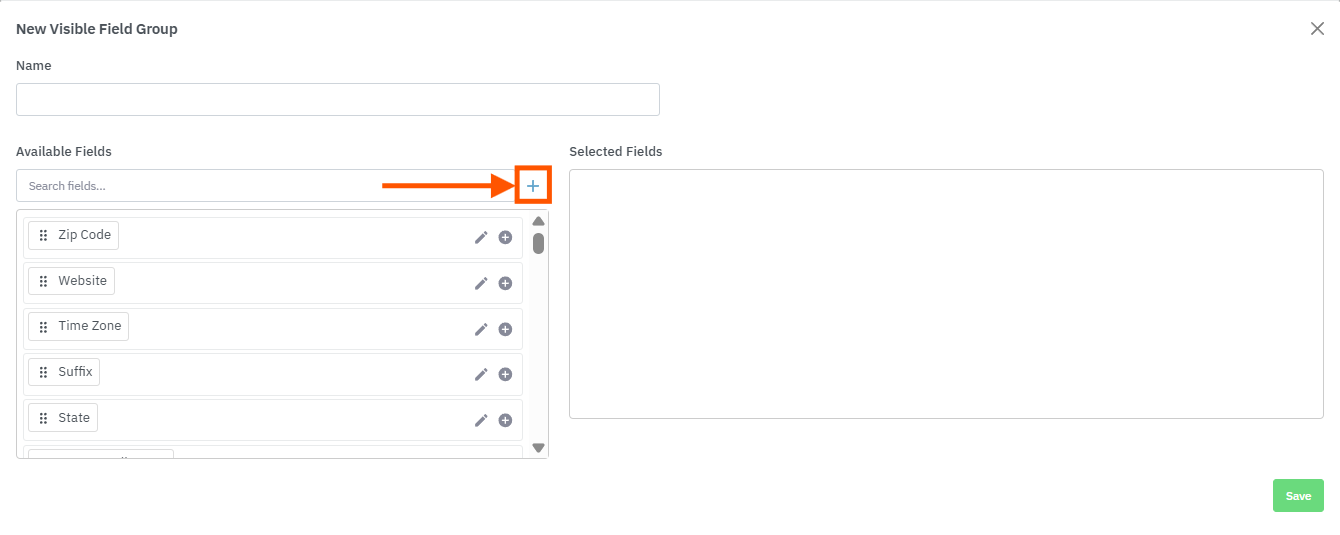
Task: Close the New Visible Field Group dialog
Action: (1317, 29)
